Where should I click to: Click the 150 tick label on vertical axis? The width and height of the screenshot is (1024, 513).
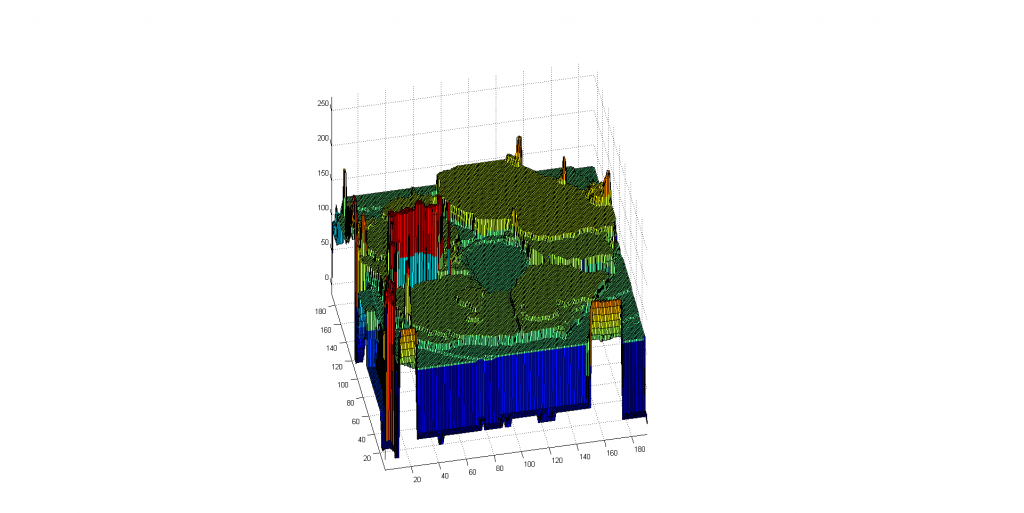(323, 173)
